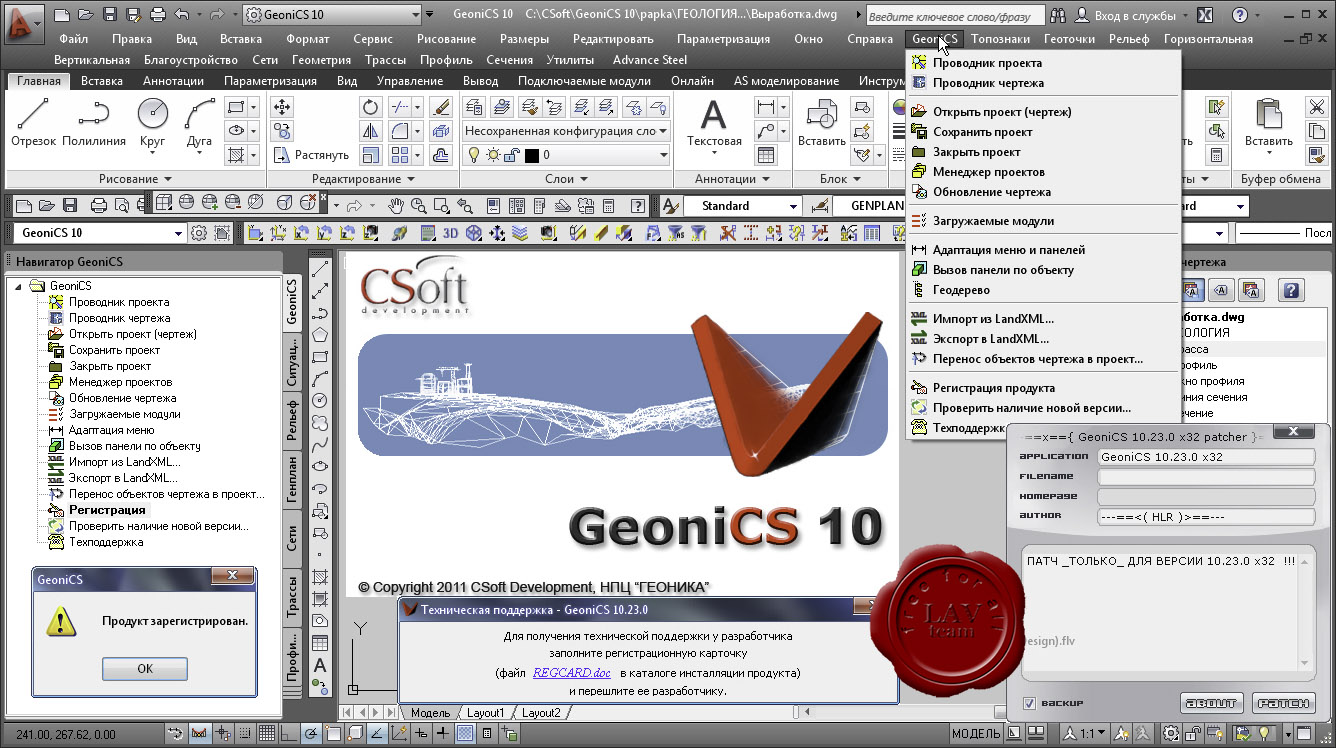Click the Save icon in quick access toolbar
1336x748 pixels.
click(109, 15)
